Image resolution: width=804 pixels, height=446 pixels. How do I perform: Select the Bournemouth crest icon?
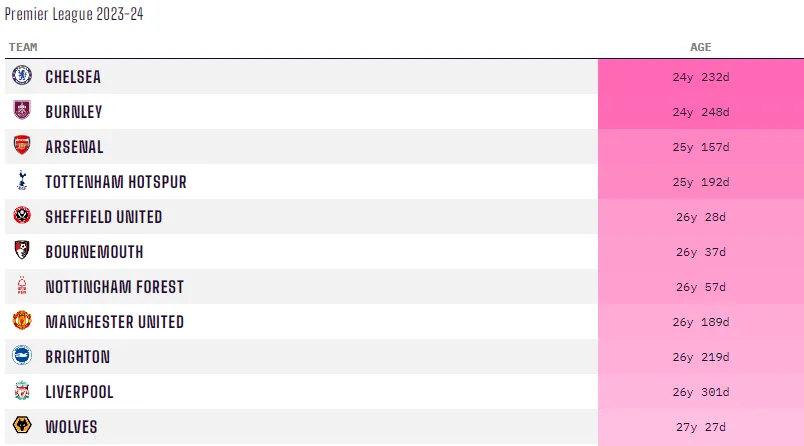point(22,251)
